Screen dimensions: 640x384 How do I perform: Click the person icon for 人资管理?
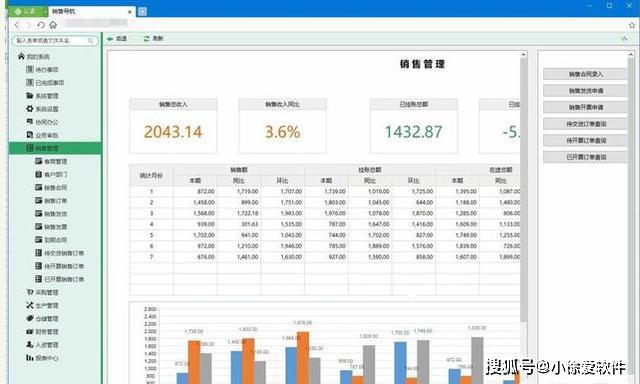click(x=30, y=345)
